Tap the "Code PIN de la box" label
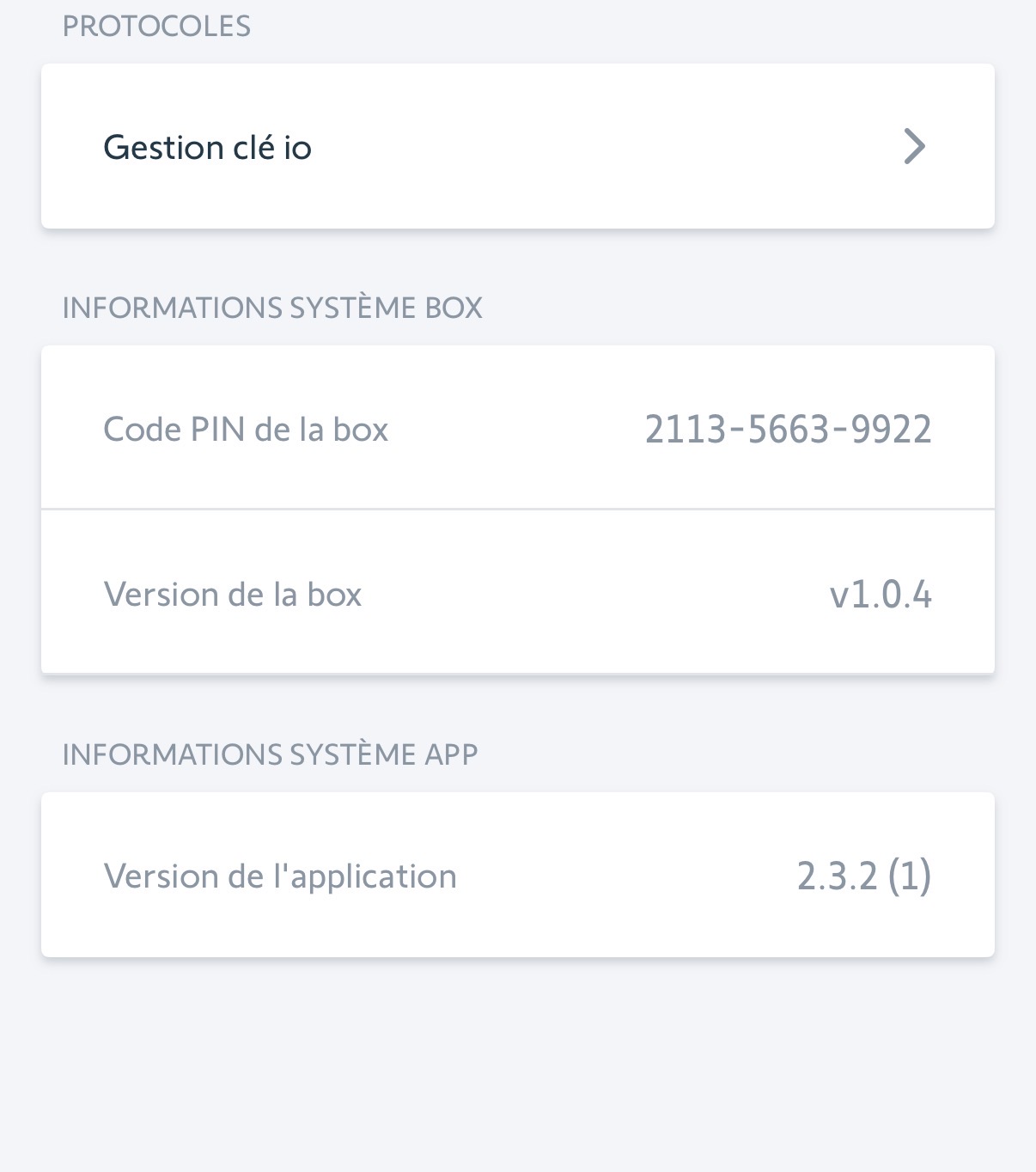The width and height of the screenshot is (1036, 1172). [x=246, y=430]
